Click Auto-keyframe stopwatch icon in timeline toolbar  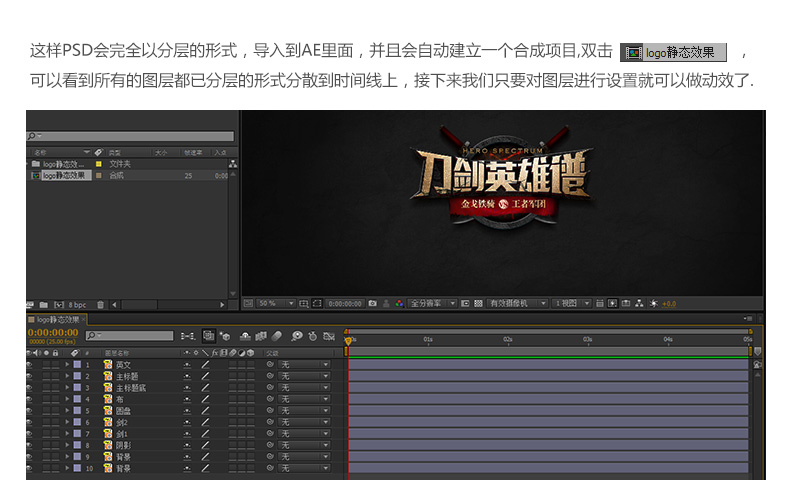click(x=313, y=336)
